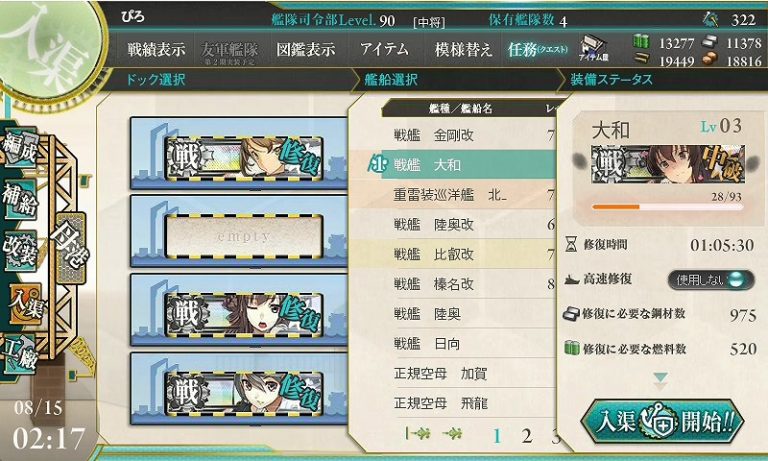Go to previous page arrow icon
Image resolution: width=768 pixels, height=461 pixels.
(452, 434)
